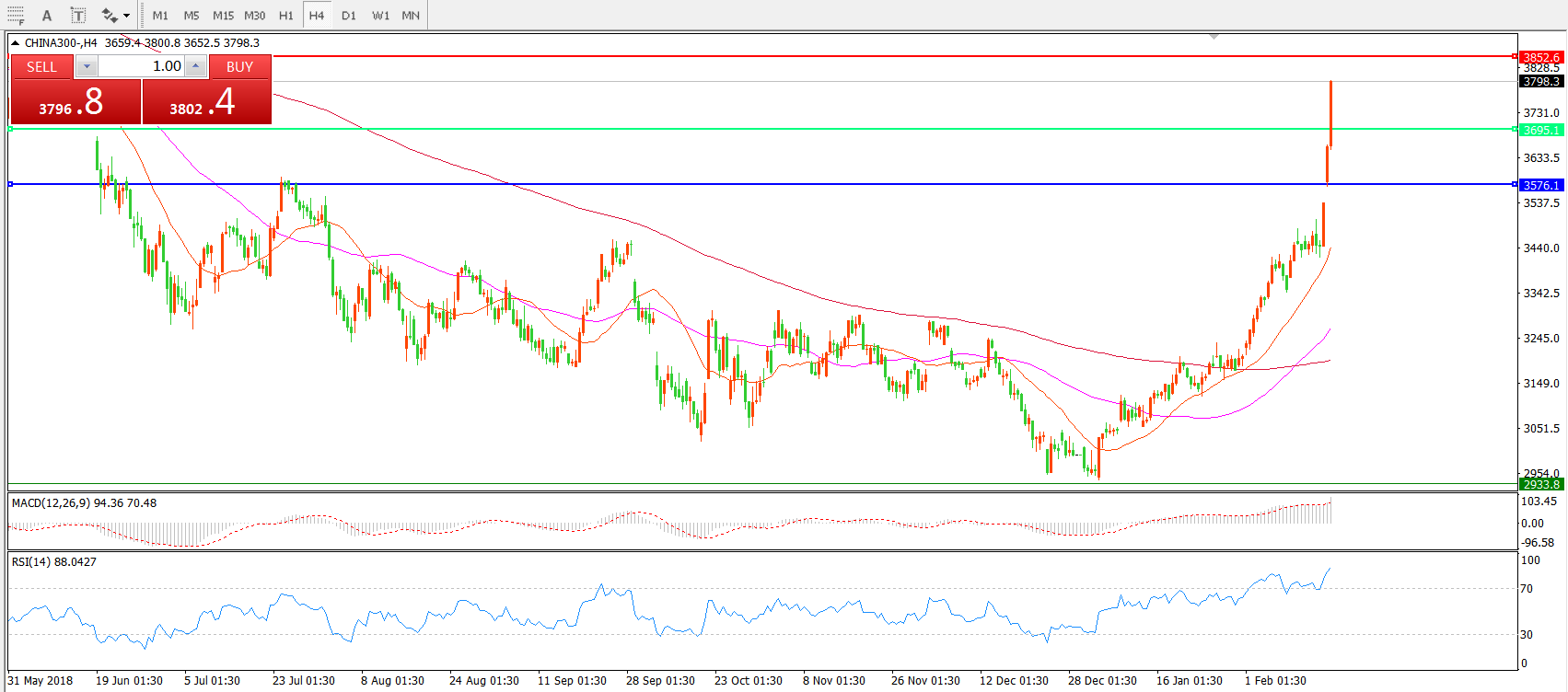Select the Text Label tool

[78, 16]
